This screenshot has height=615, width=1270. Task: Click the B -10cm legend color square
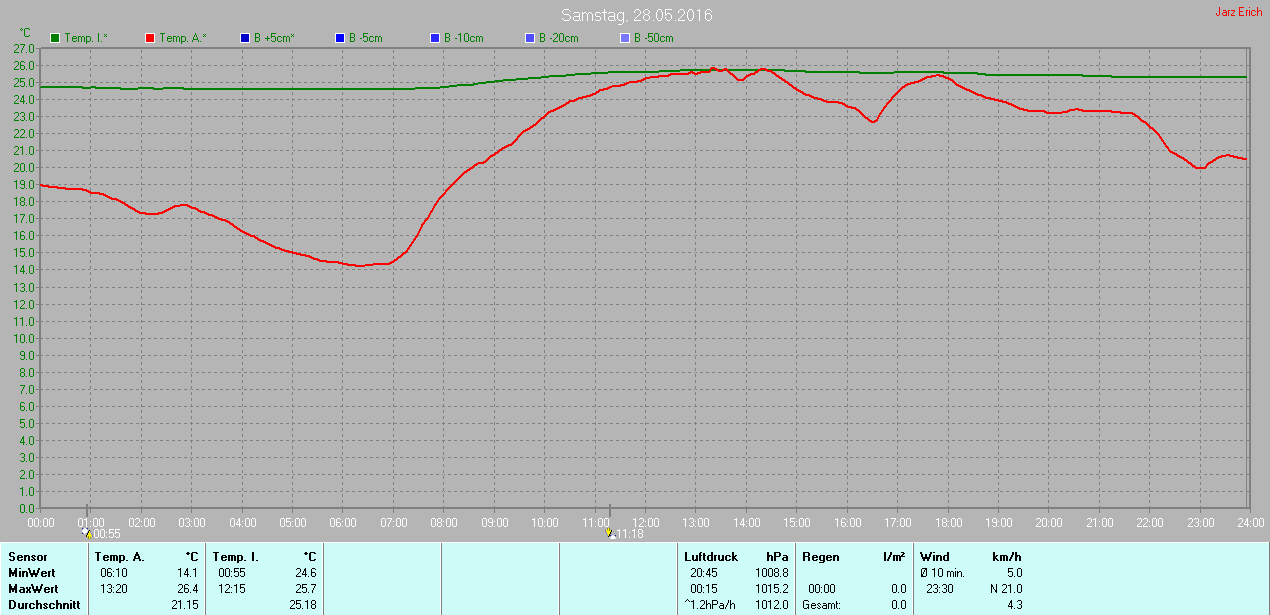click(x=435, y=38)
